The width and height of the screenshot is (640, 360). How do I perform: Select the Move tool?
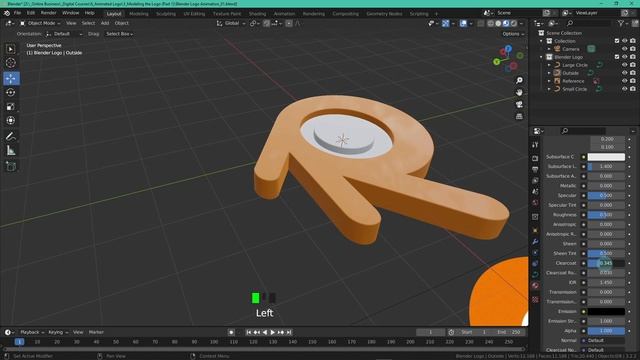click(x=11, y=78)
